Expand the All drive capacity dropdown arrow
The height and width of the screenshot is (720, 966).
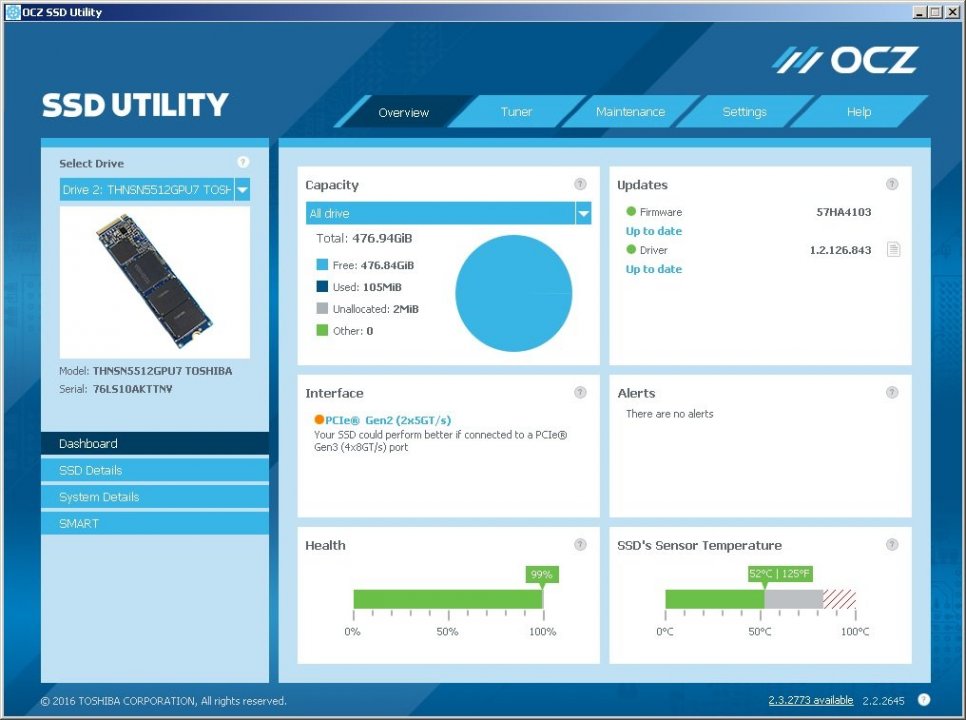(x=583, y=213)
